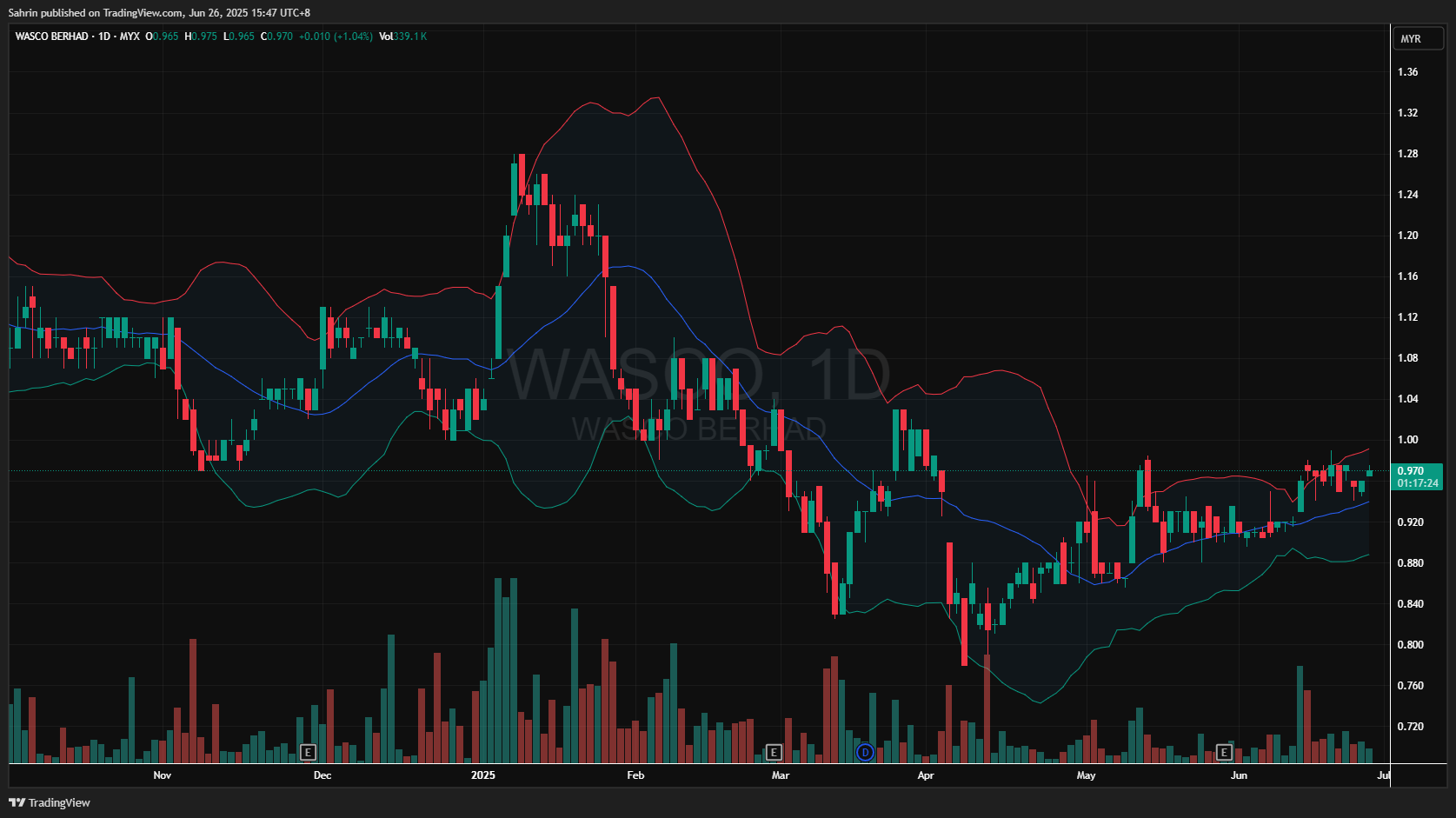1456x818 pixels.
Task: Click the WASCO BERHAD symbol title
Action: pos(51,37)
